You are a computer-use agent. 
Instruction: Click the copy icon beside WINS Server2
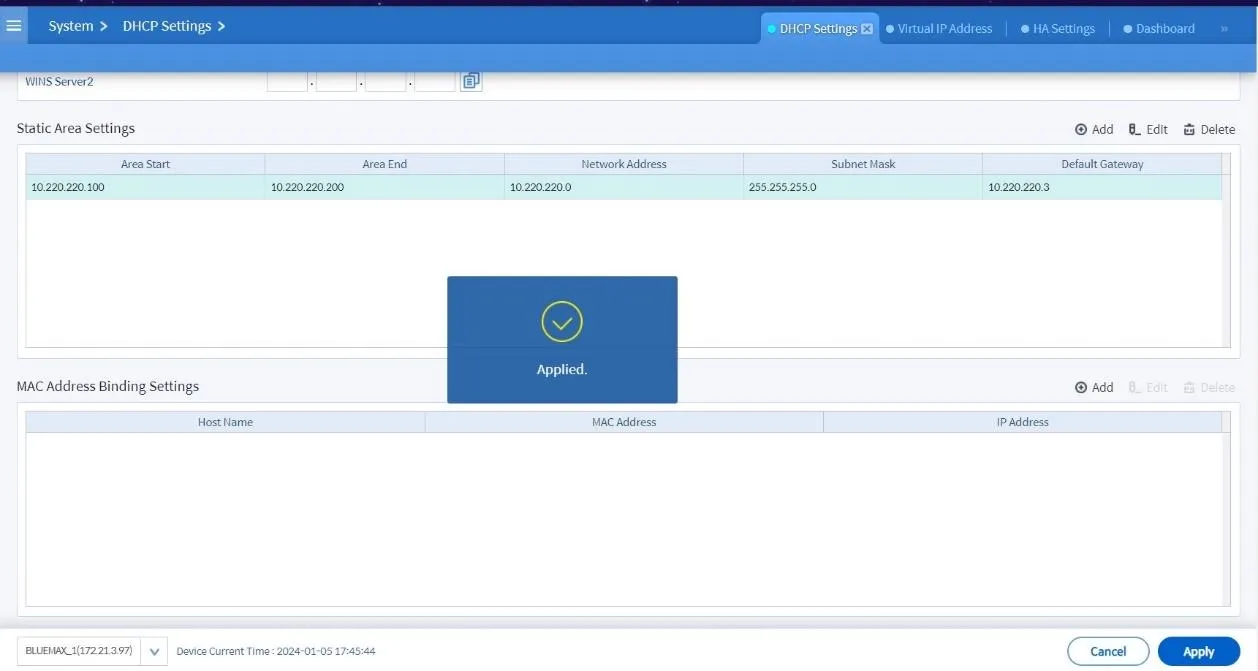470,80
